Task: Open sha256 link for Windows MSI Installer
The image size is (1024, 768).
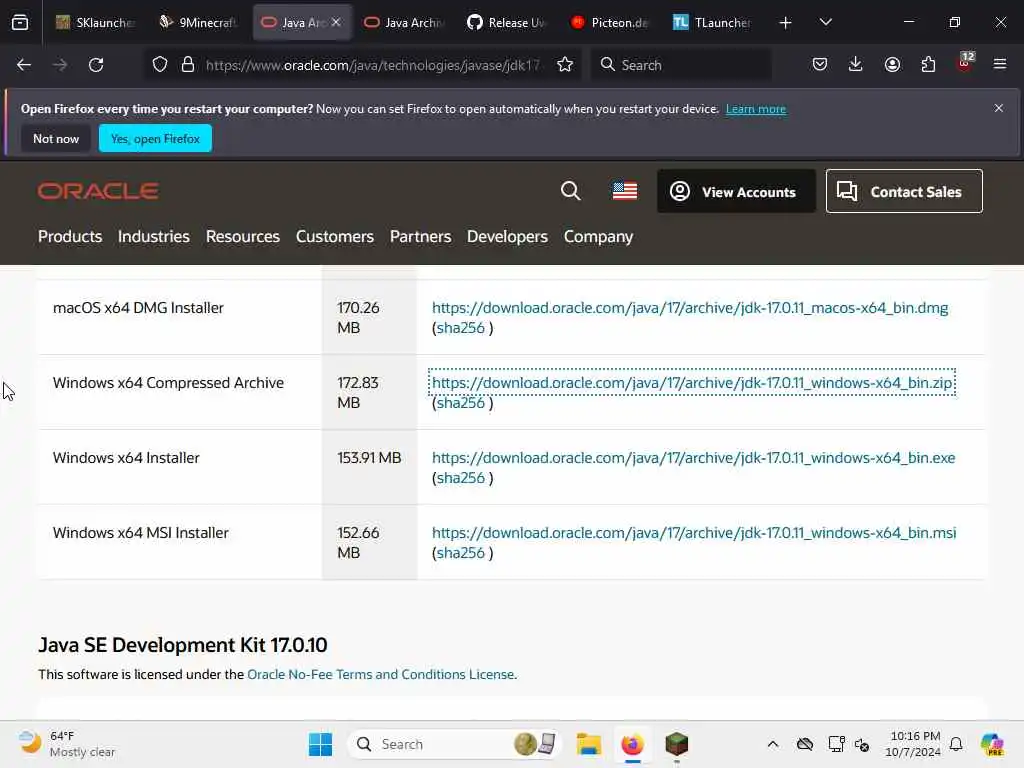Action: pyautogui.click(x=460, y=553)
